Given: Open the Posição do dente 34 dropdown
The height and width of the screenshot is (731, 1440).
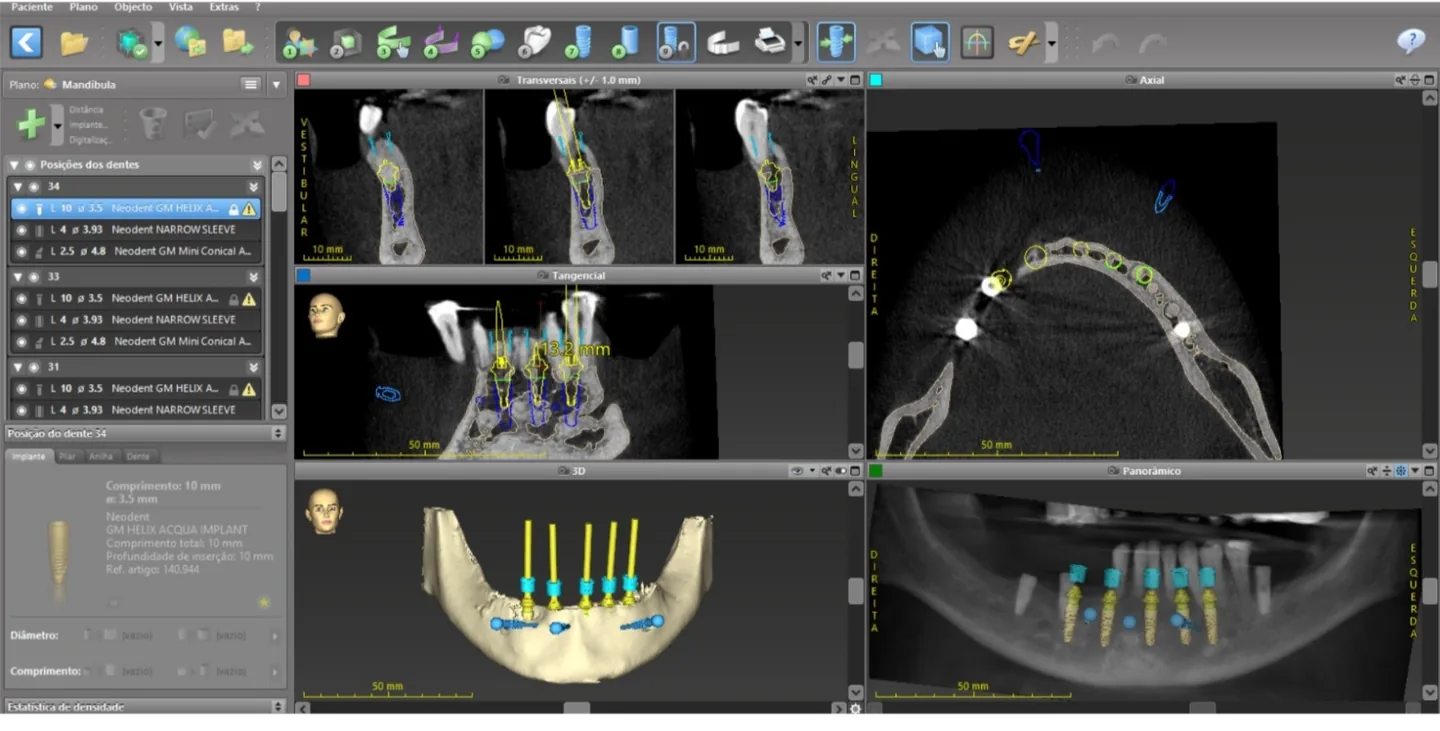Looking at the screenshot, I should (278, 433).
